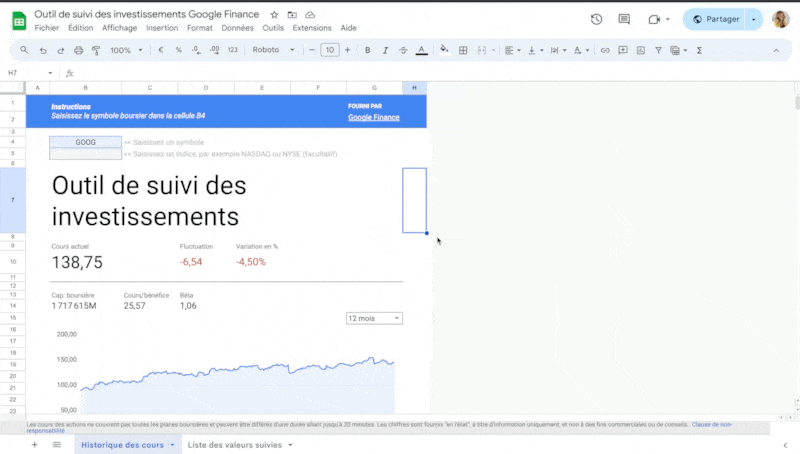Image resolution: width=800 pixels, height=454 pixels.
Task: Open the Extensions menu
Action: click(312, 28)
